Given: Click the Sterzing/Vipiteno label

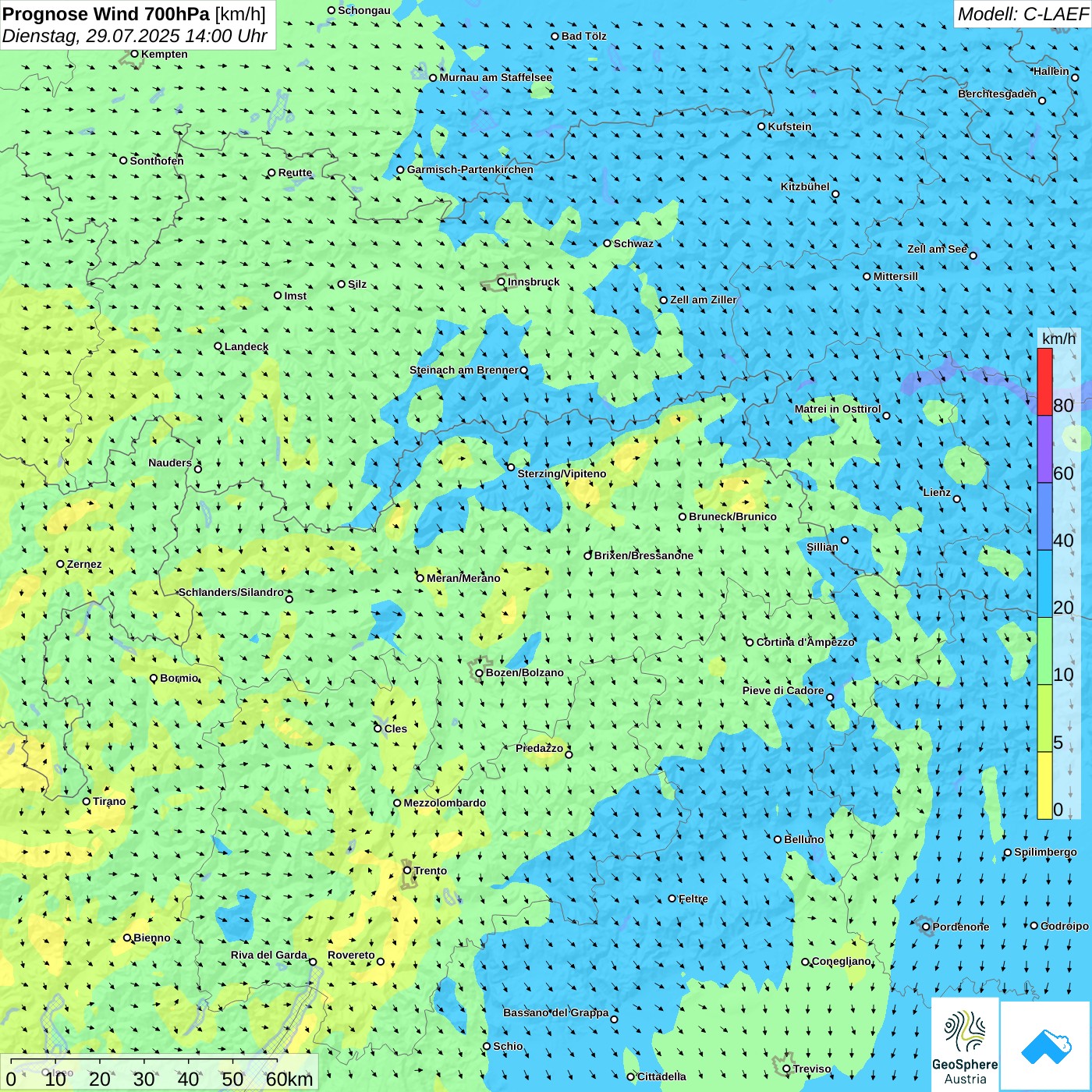Looking at the screenshot, I should pos(562,473).
